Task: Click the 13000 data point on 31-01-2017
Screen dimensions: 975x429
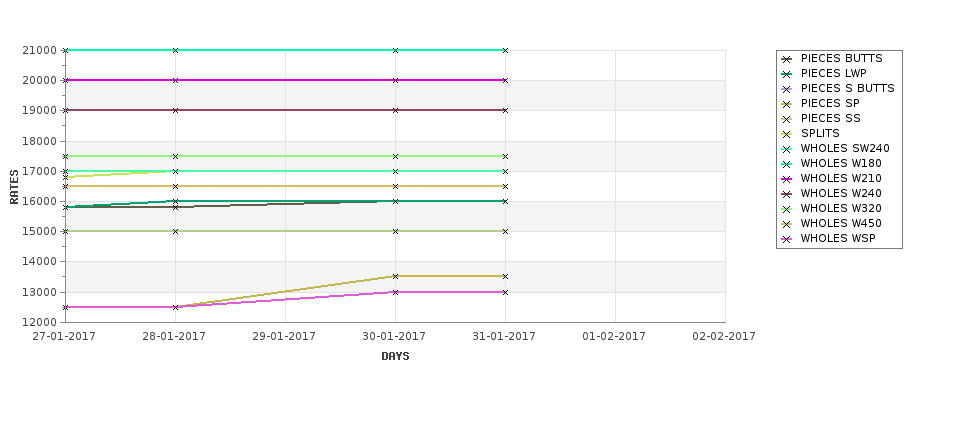Action: click(x=506, y=292)
